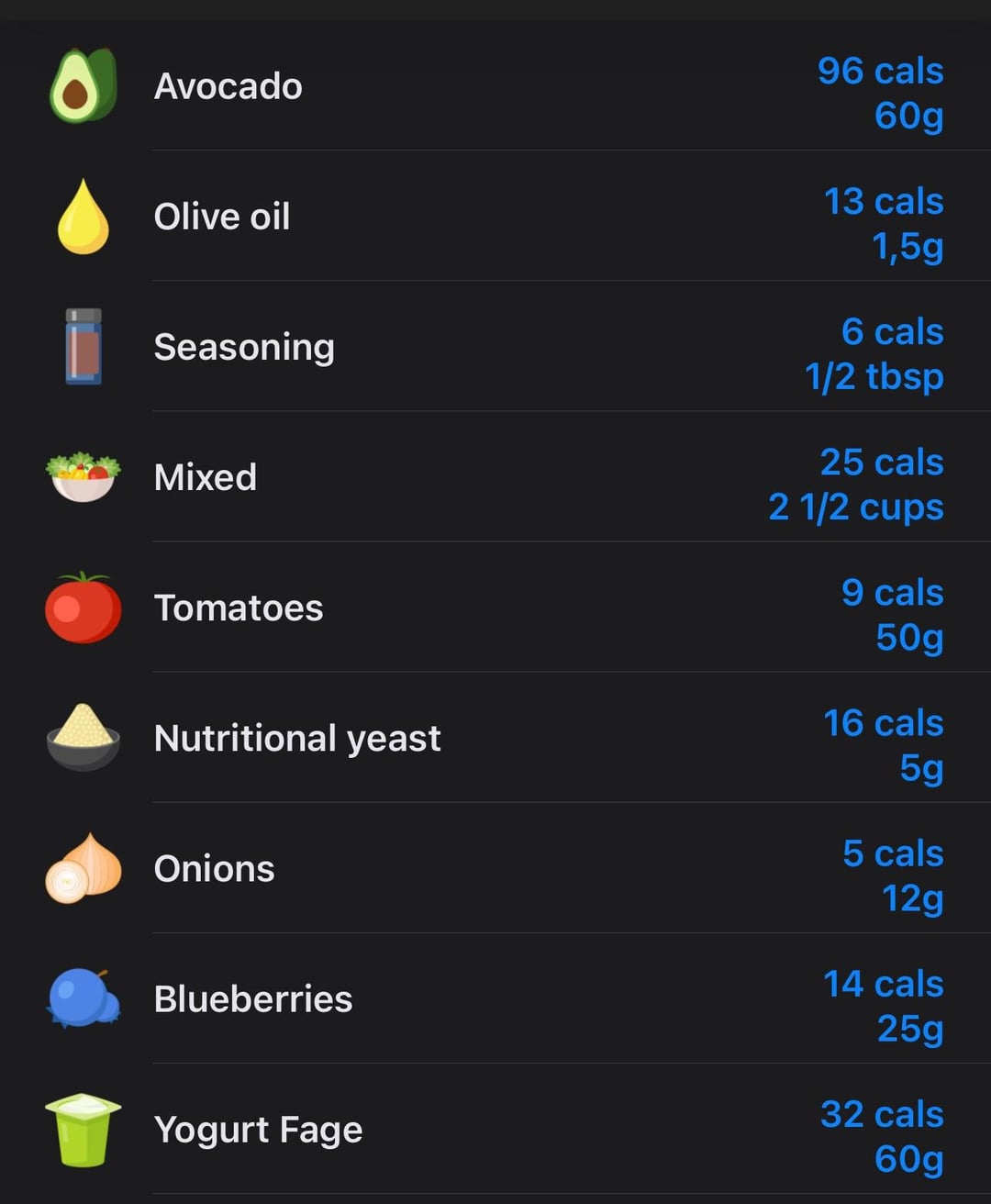Edit the 96 cals 60g avocado amount
991x1204 pixels.
[880, 93]
